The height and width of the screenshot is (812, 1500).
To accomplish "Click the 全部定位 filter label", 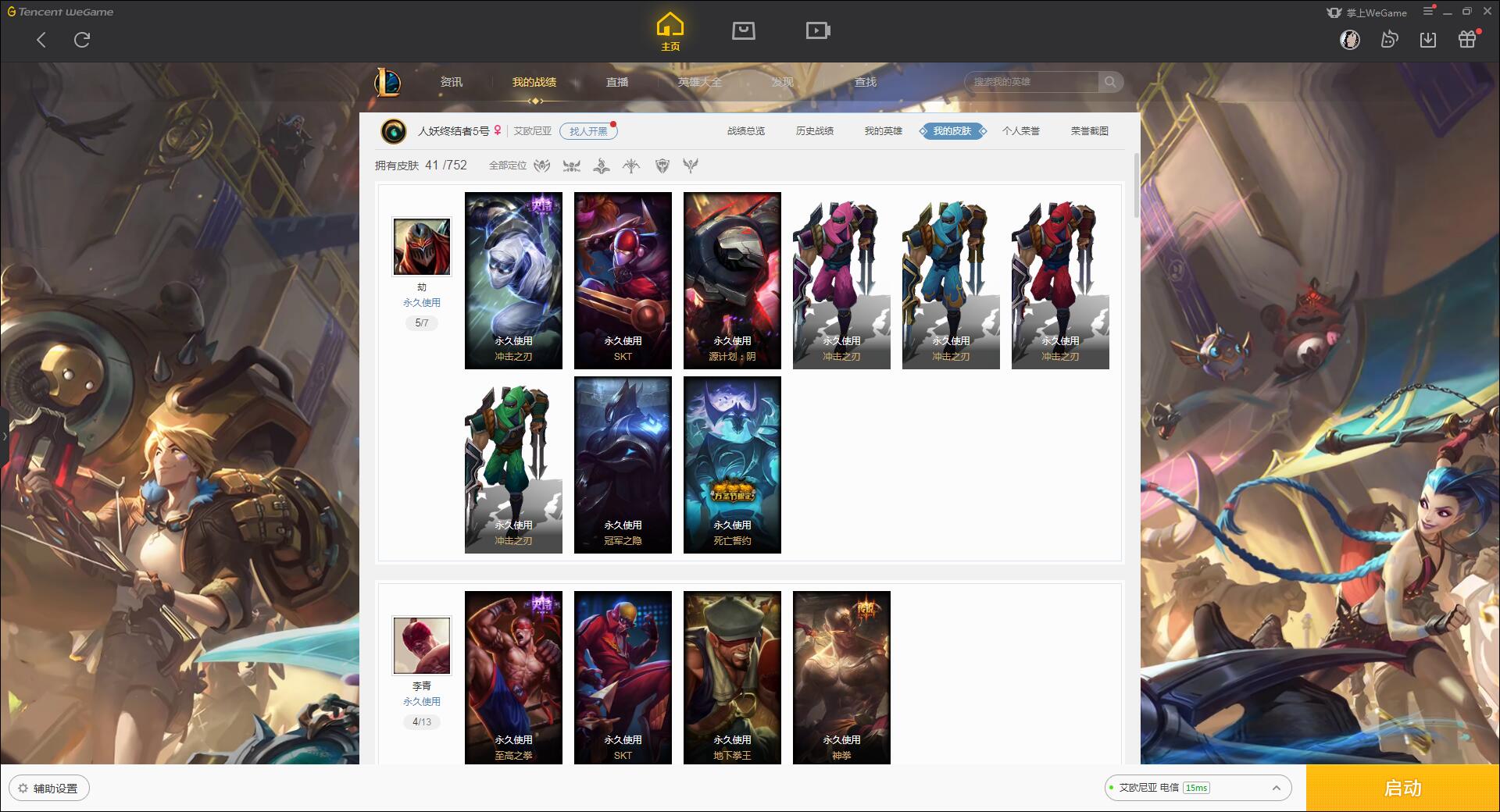I will coord(508,166).
